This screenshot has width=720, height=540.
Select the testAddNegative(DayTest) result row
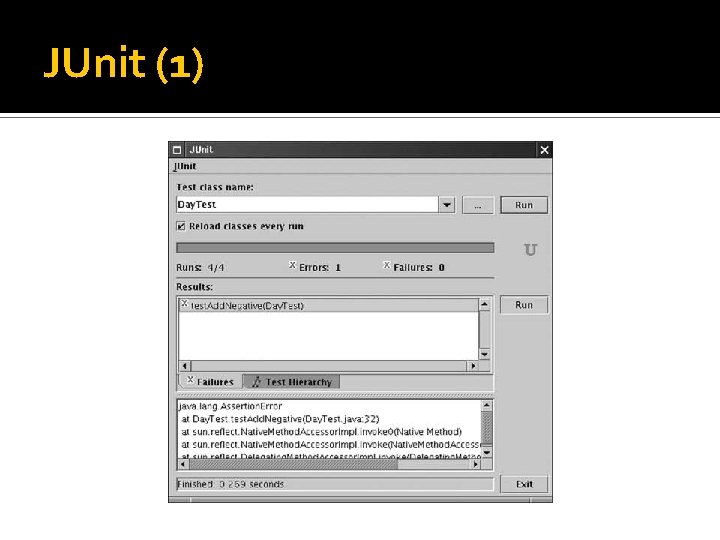click(x=328, y=305)
